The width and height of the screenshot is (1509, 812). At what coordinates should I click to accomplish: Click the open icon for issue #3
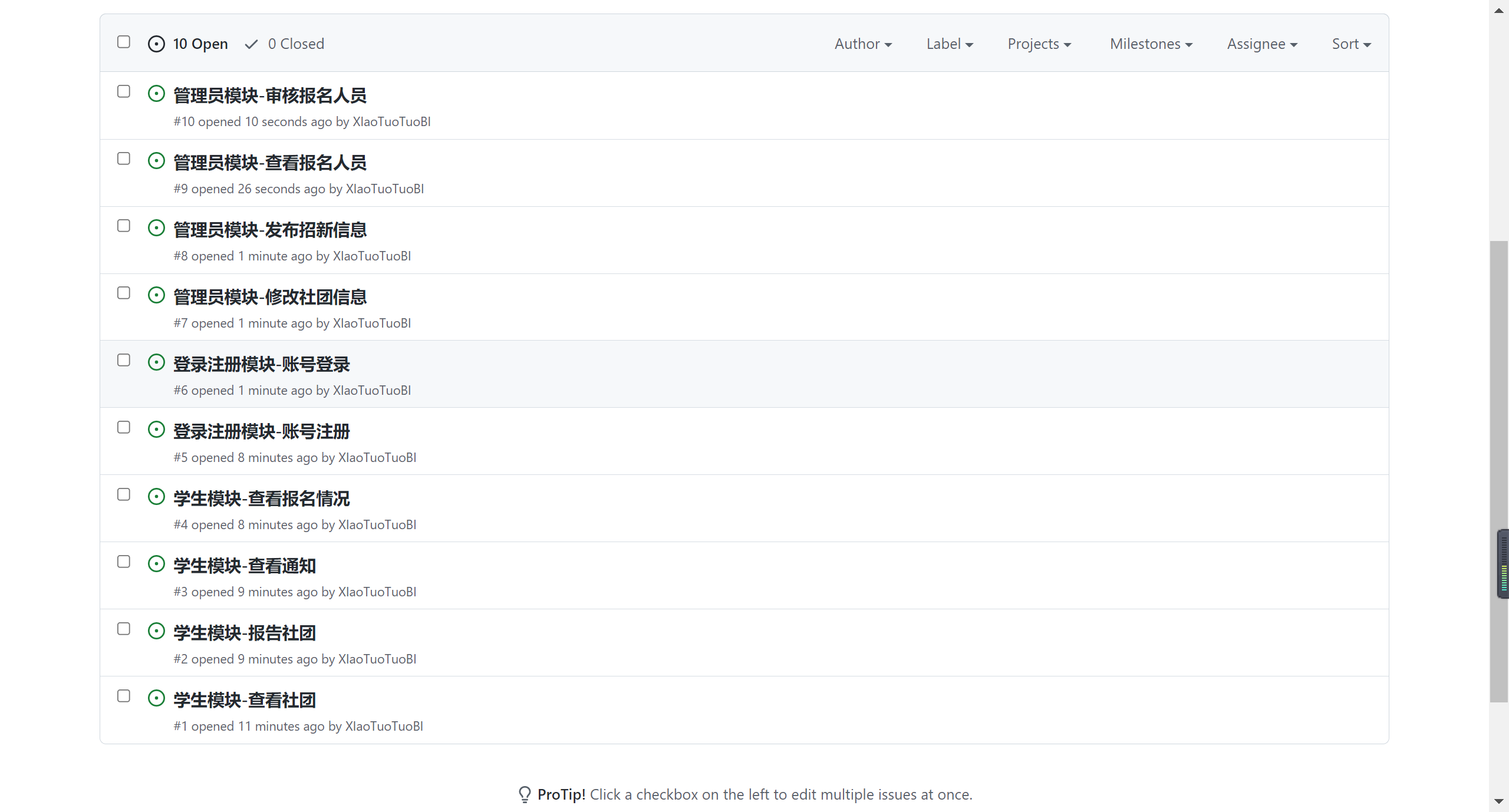[x=156, y=564]
